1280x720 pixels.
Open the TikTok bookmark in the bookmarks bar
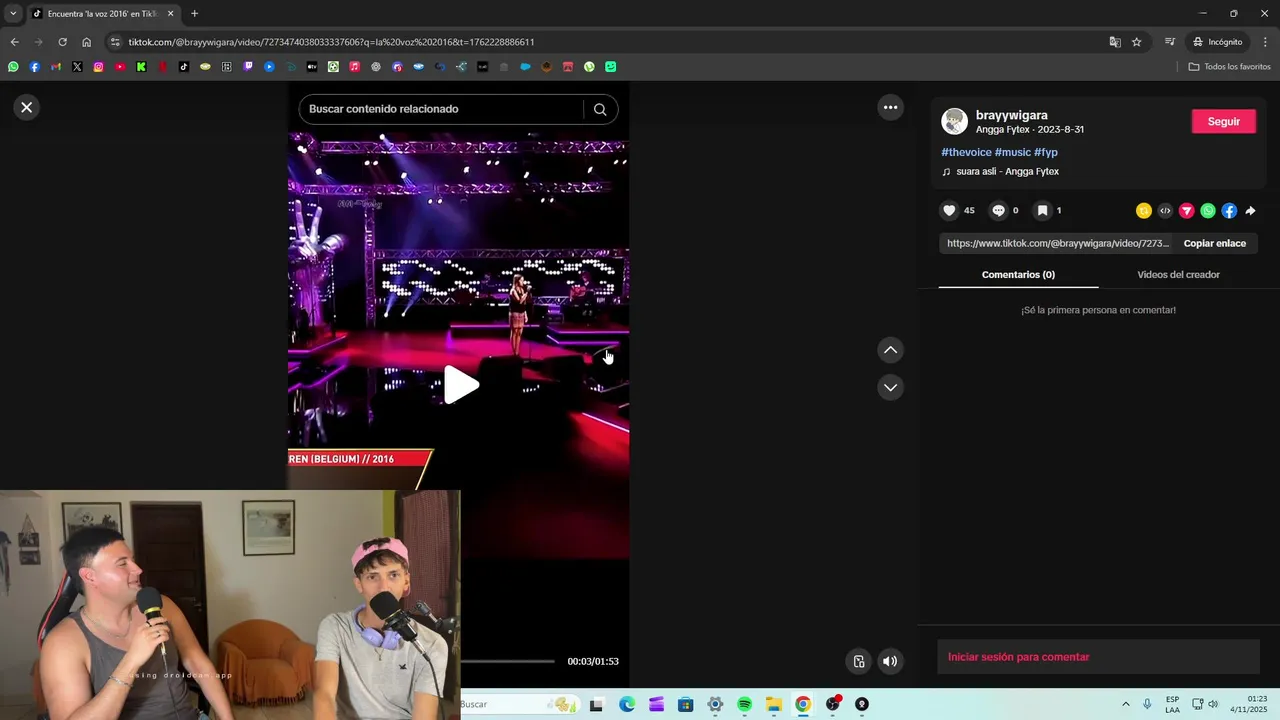click(184, 67)
